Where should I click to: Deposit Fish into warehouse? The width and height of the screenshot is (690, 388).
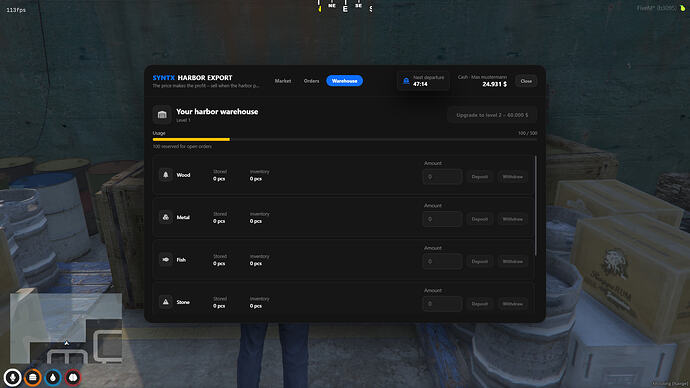(480, 261)
